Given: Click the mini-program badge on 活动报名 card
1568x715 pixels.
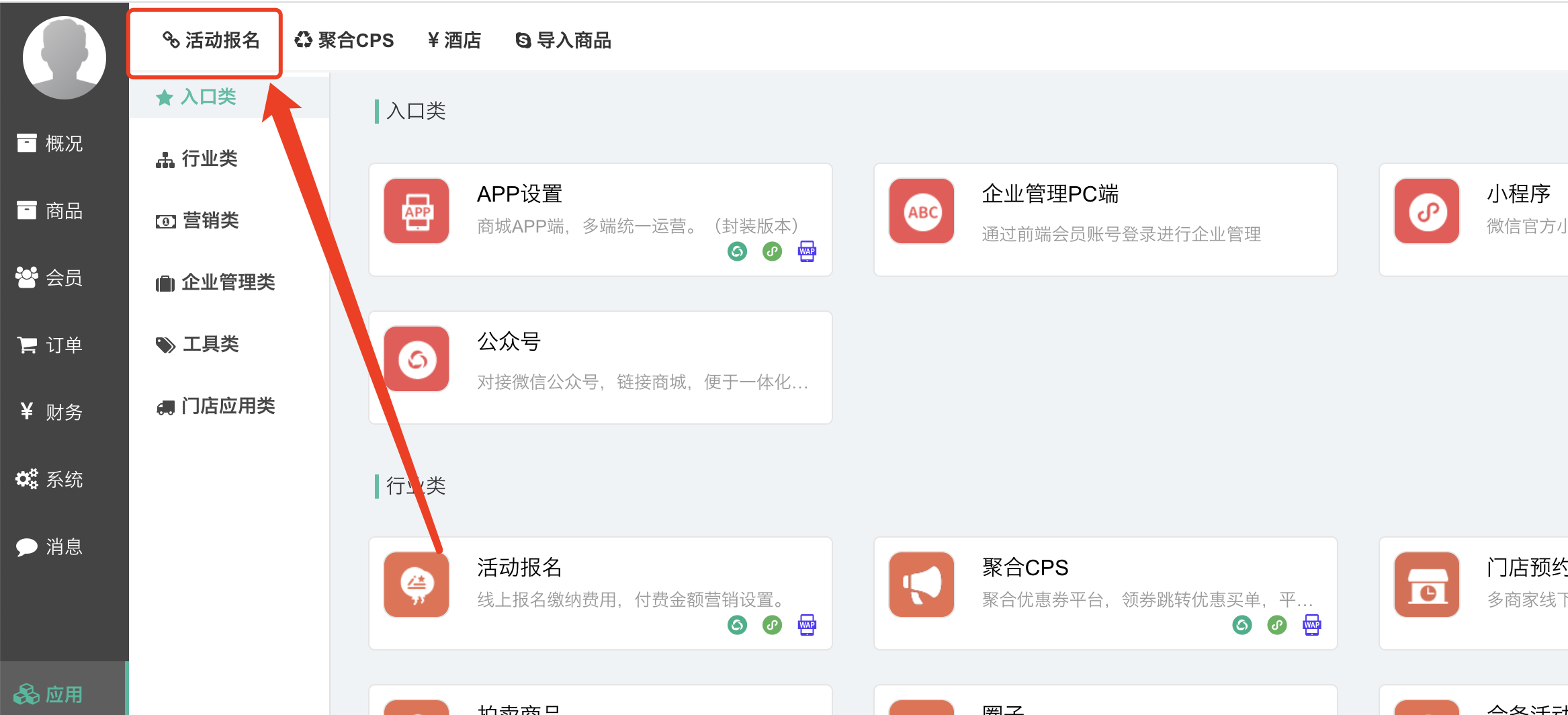Looking at the screenshot, I should [x=772, y=625].
